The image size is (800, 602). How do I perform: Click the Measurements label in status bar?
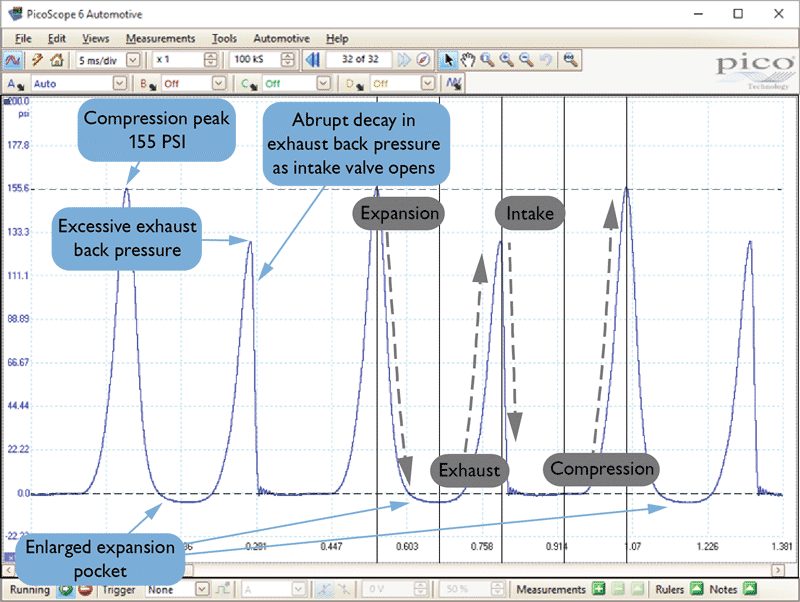coord(551,589)
